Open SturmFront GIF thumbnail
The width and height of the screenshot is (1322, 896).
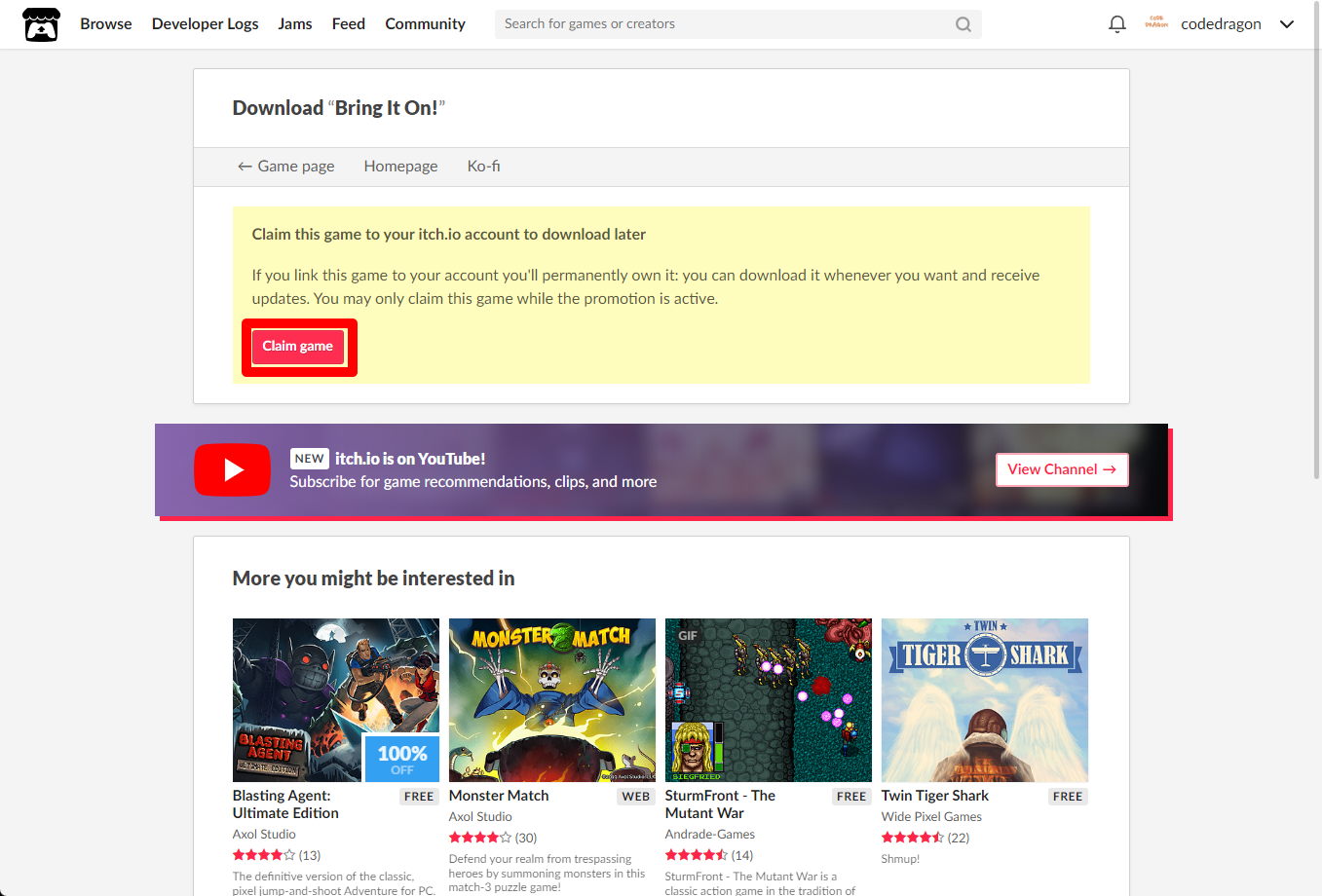coord(769,700)
